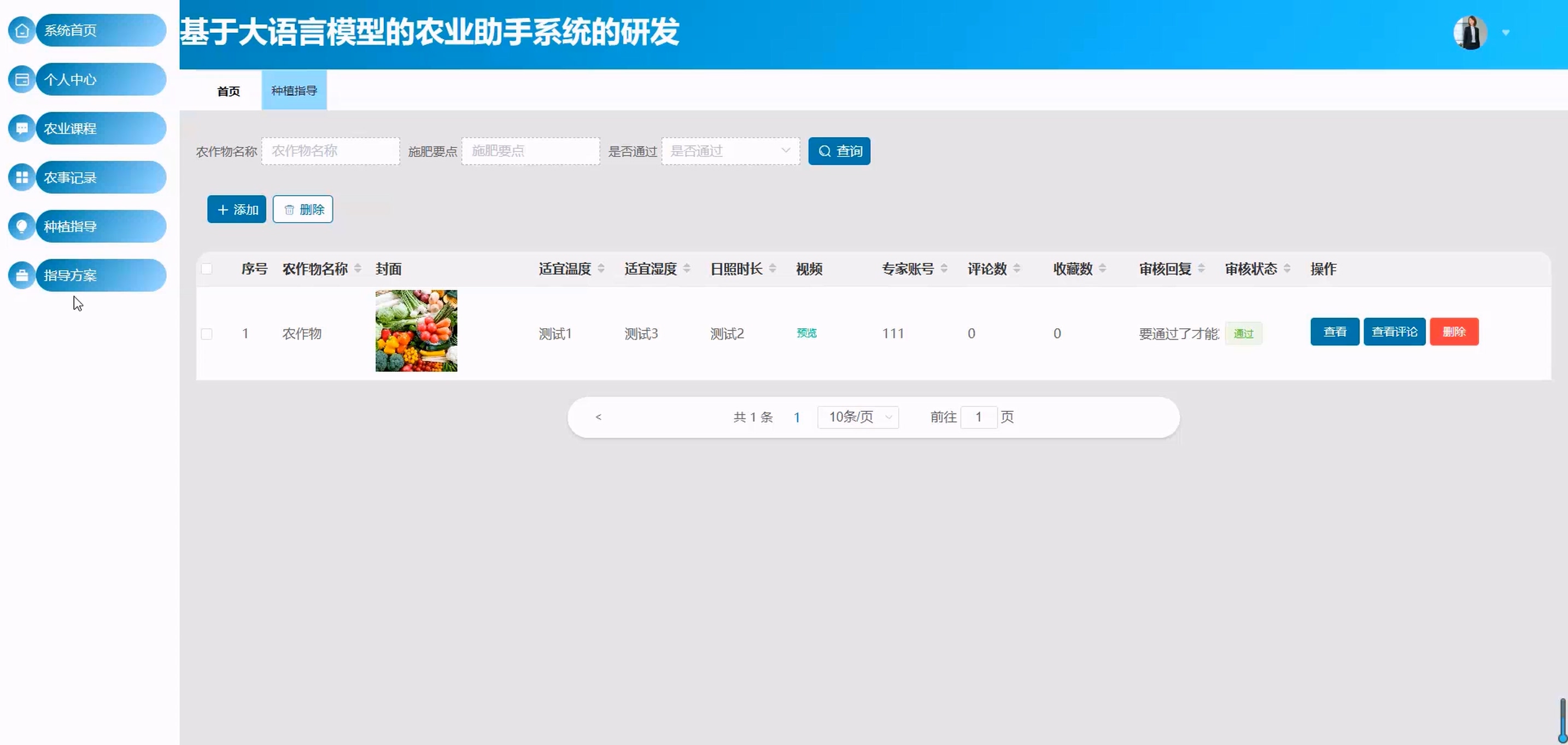Expand the 10条/页 page size selector
Image resolution: width=1568 pixels, height=745 pixels.
pyautogui.click(x=858, y=417)
